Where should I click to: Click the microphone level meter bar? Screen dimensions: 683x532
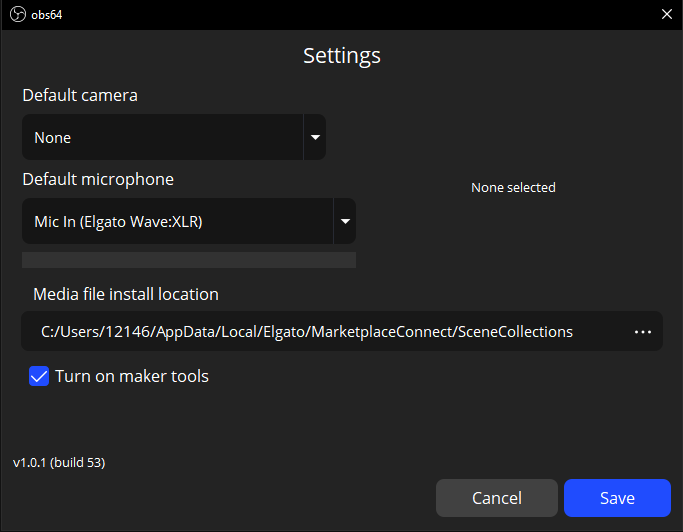tap(189, 260)
